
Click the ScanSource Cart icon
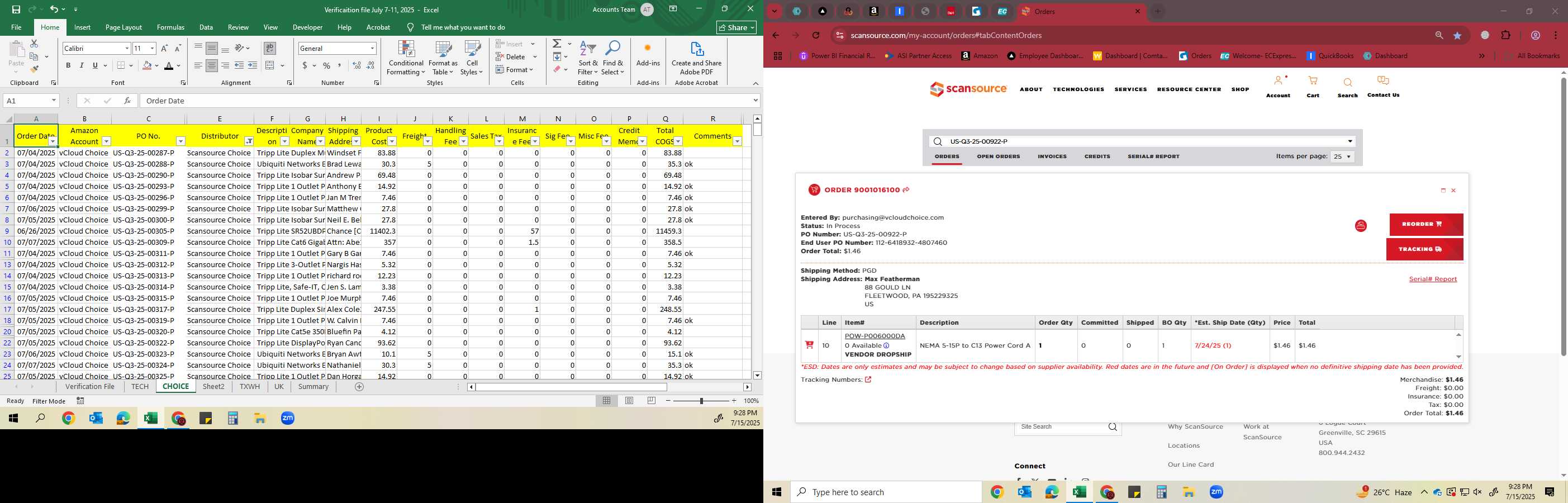pos(1313,81)
